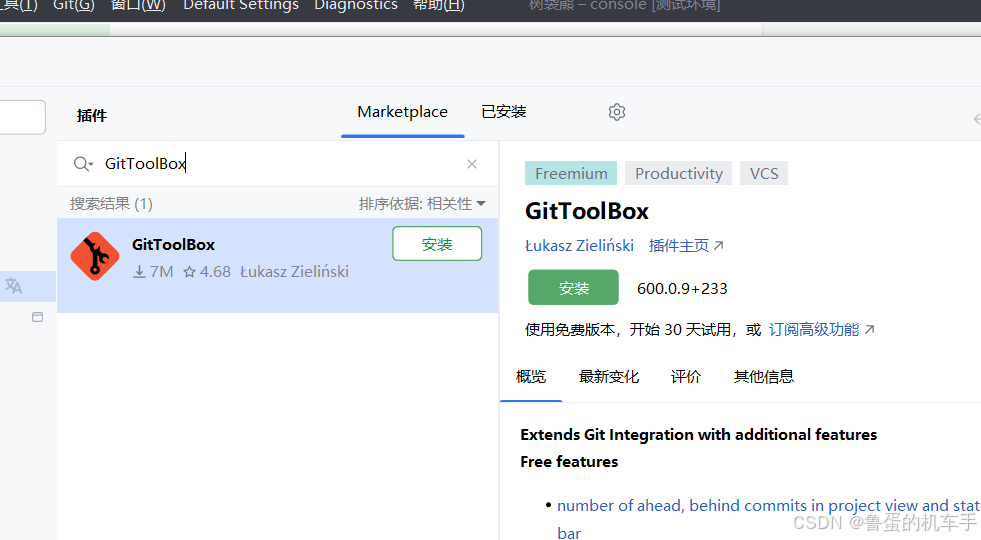981x540 pixels.
Task: Open the 排序依据 相关性 dropdown
Action: point(422,203)
